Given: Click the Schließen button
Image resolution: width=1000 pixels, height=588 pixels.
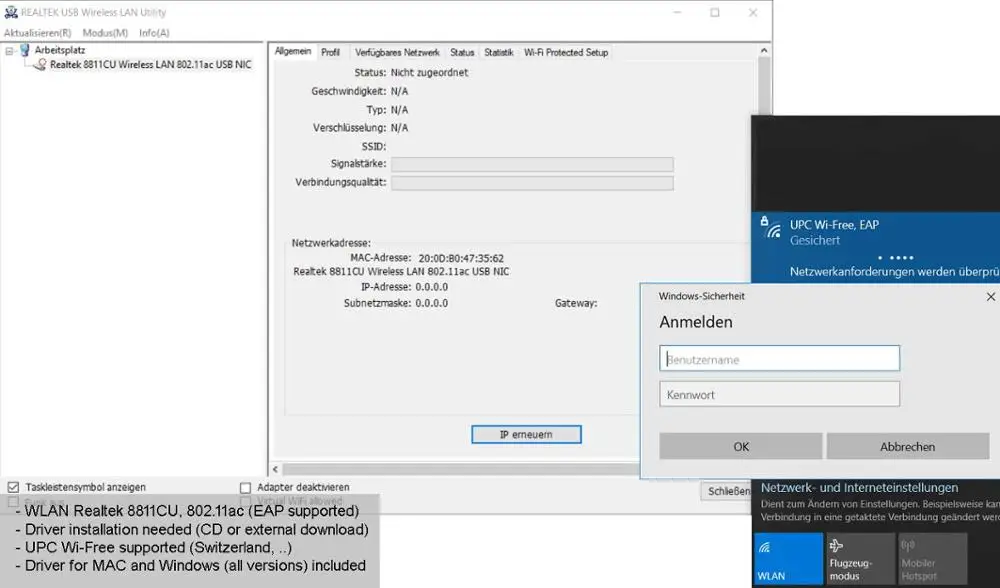Looking at the screenshot, I should [728, 491].
